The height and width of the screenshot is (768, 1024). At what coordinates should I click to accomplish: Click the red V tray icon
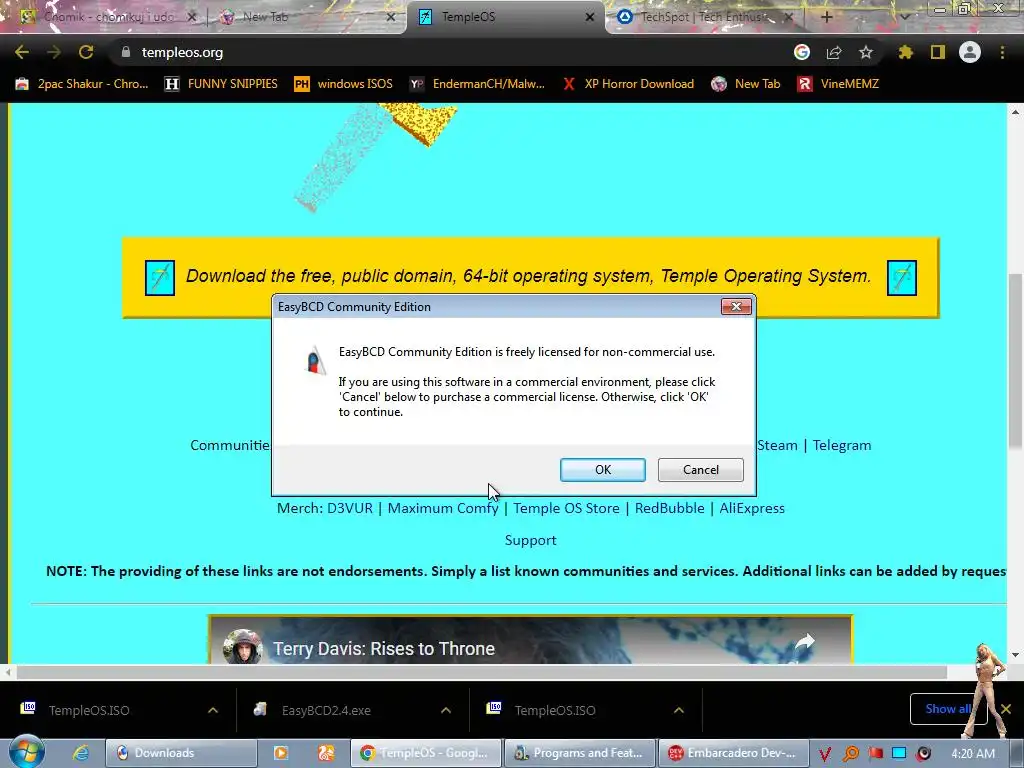pyautogui.click(x=826, y=754)
